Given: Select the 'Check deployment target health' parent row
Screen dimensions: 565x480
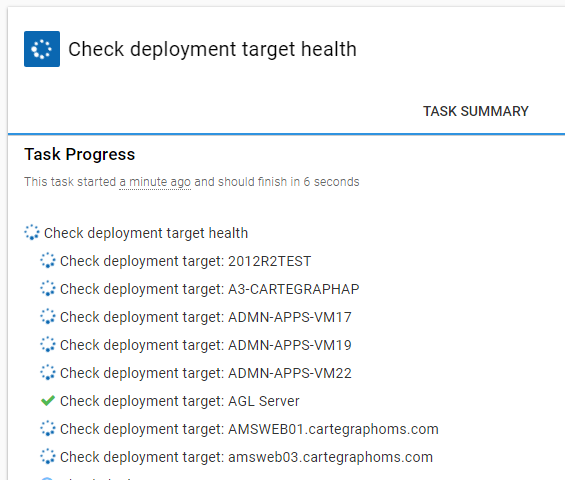Looking at the screenshot, I should tap(146, 233).
